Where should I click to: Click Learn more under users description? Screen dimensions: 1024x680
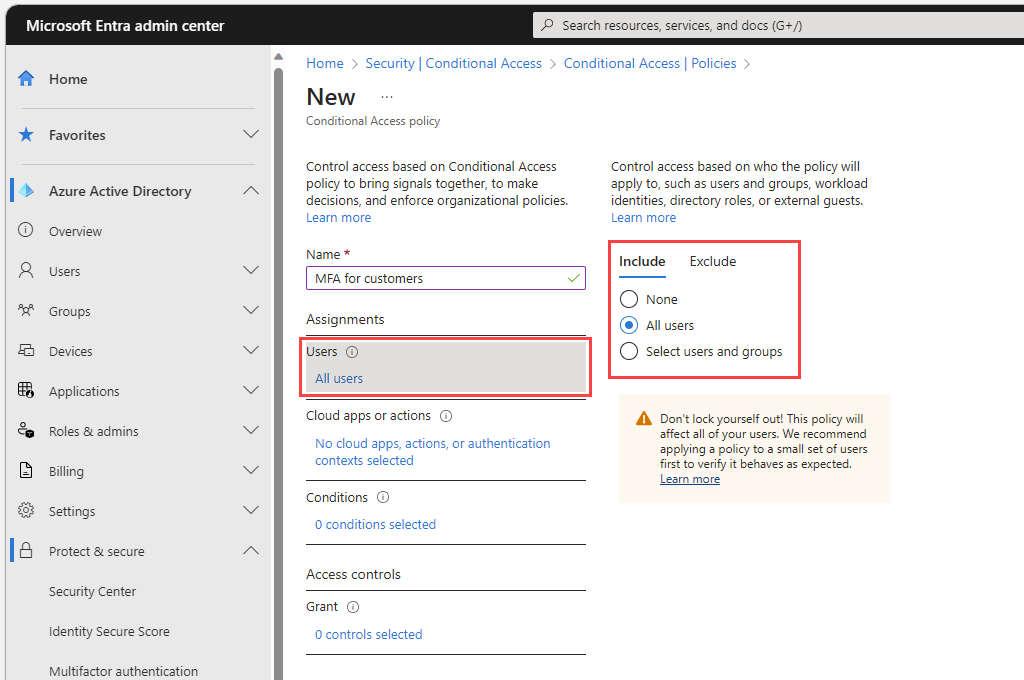click(x=643, y=218)
